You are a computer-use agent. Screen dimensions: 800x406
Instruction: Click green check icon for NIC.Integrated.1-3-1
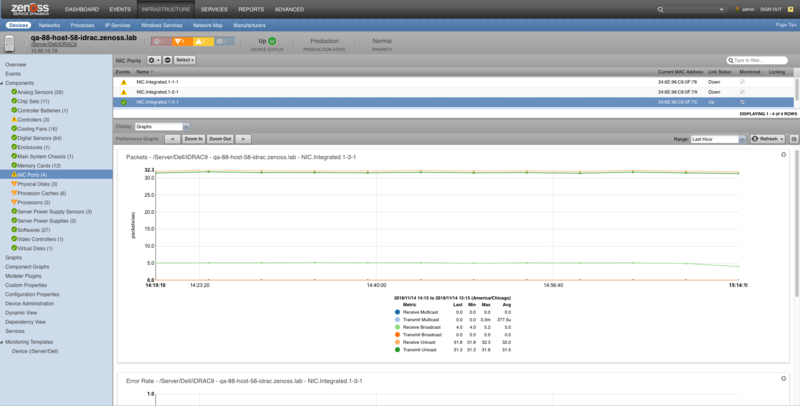click(123, 103)
